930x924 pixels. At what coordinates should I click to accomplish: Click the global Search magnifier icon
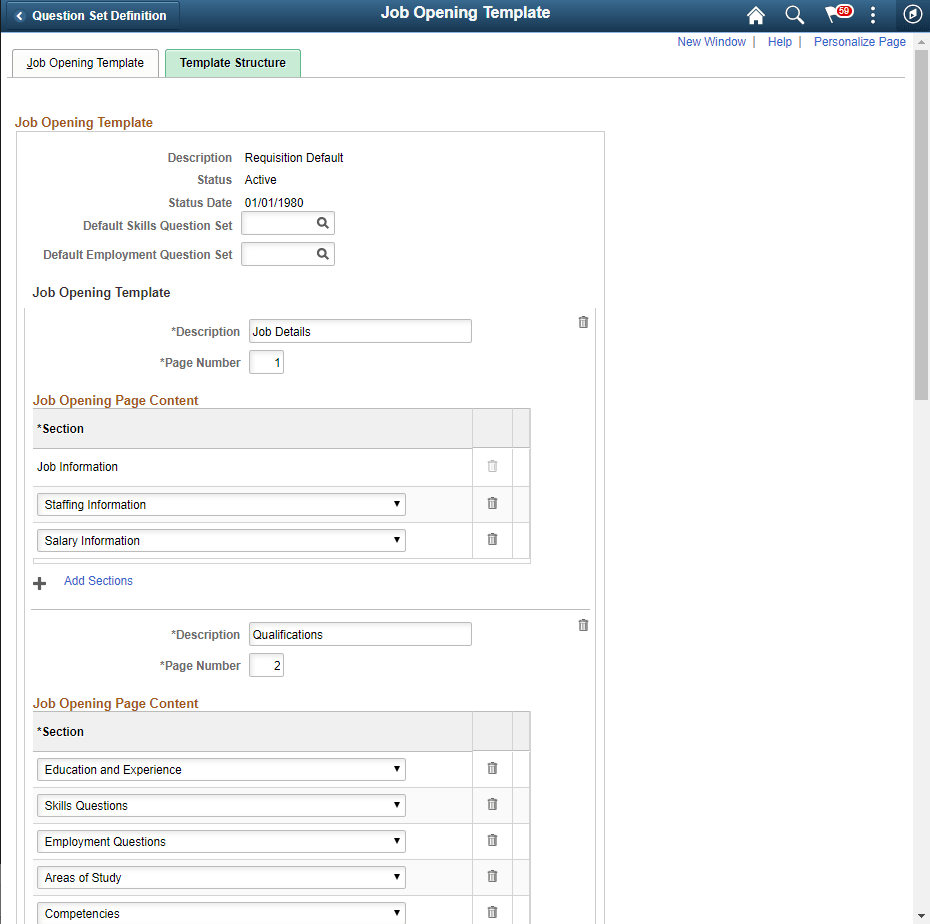pyautogui.click(x=794, y=15)
